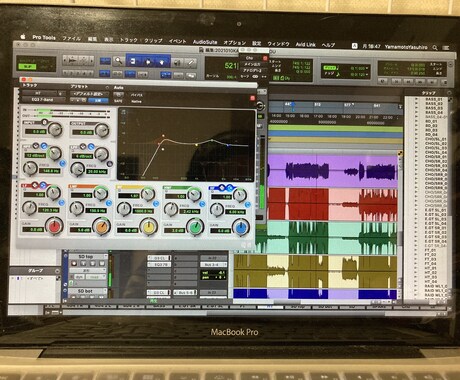This screenshot has height=380, width=460.
Task: Select the Trim tool in toolbar
Action: [x=133, y=61]
